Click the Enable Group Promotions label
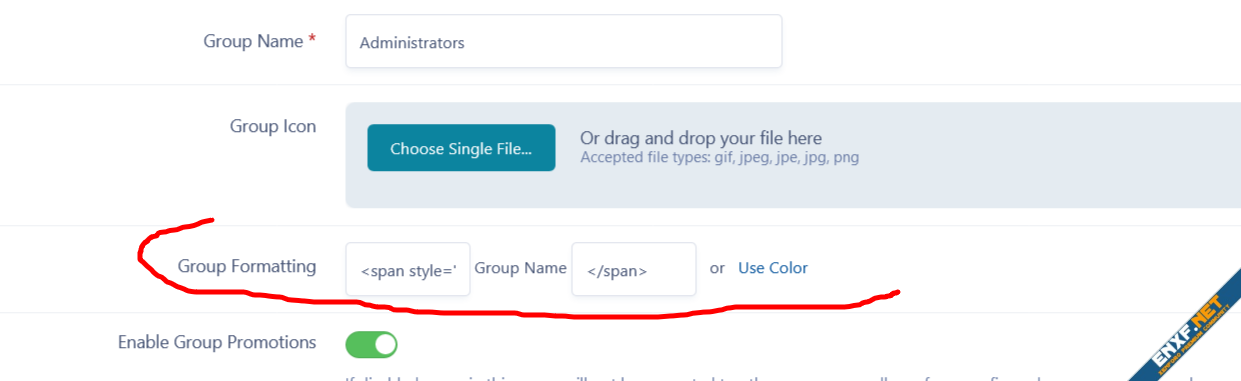The image size is (1241, 381). [217, 342]
